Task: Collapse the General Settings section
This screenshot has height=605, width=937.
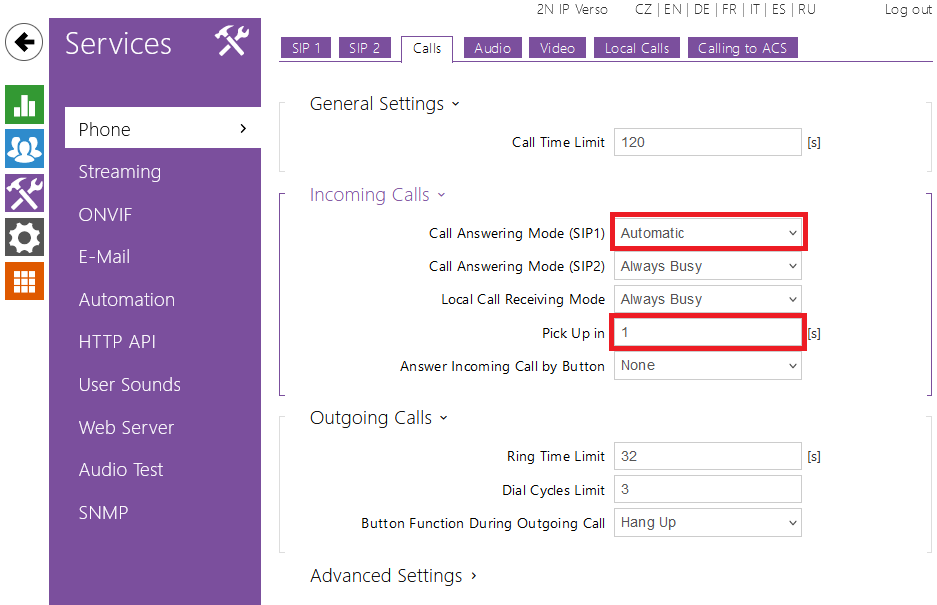Action: tap(384, 104)
